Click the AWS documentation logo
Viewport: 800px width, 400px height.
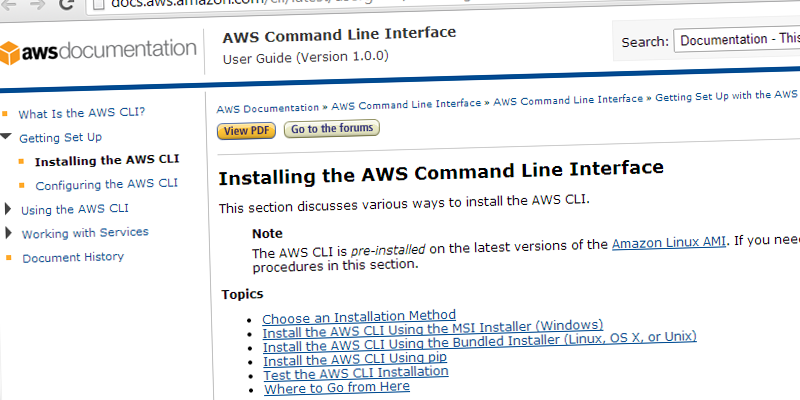point(98,49)
